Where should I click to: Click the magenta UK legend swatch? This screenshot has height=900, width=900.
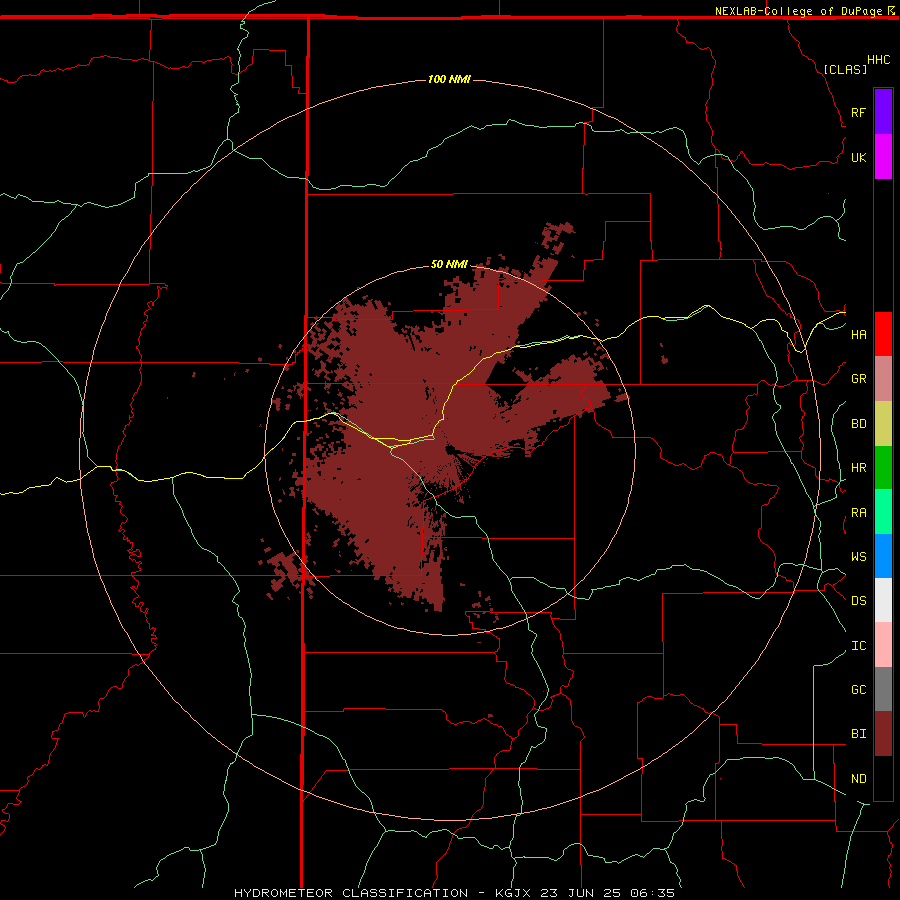[883, 157]
